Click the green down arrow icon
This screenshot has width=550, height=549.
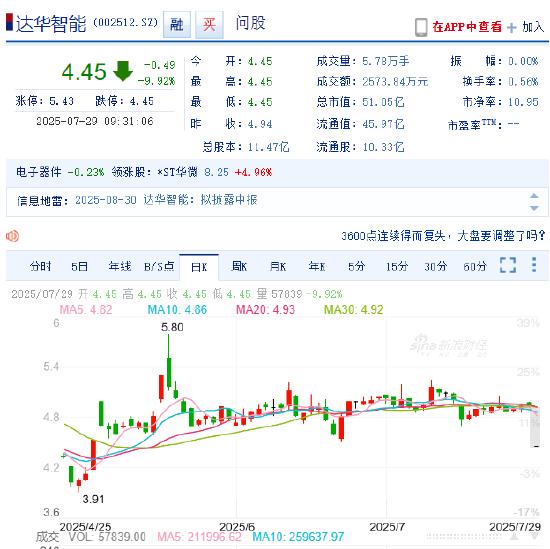point(123,71)
